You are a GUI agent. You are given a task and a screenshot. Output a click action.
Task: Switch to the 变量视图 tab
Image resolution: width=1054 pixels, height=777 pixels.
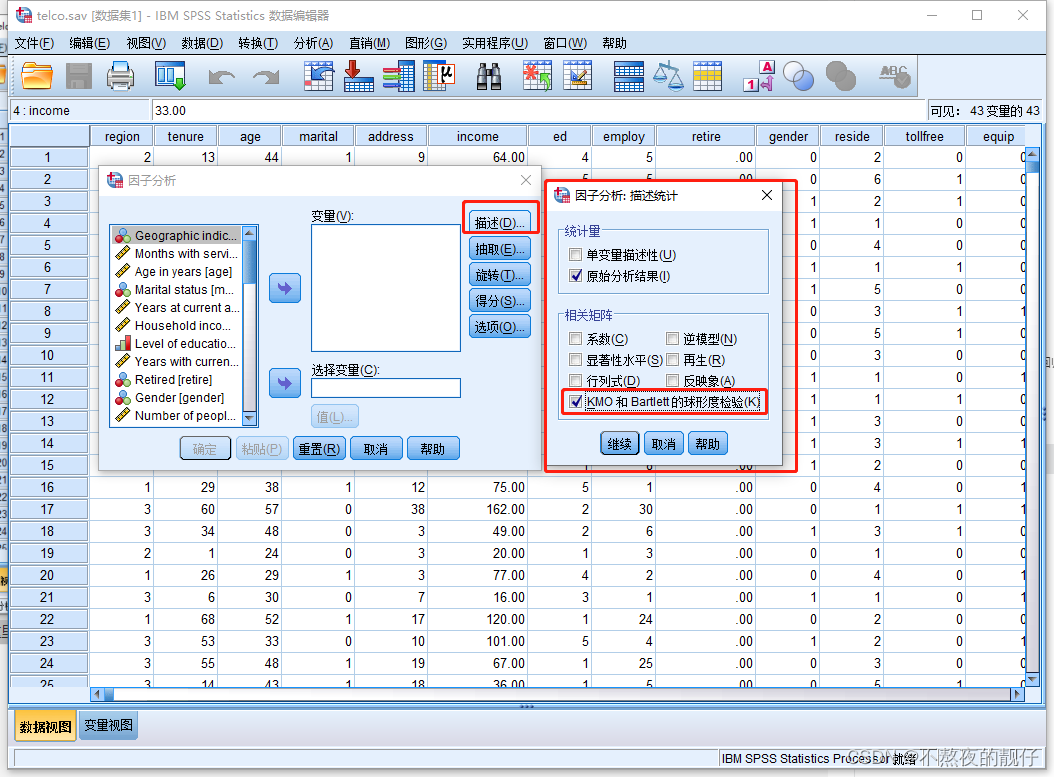(x=108, y=726)
